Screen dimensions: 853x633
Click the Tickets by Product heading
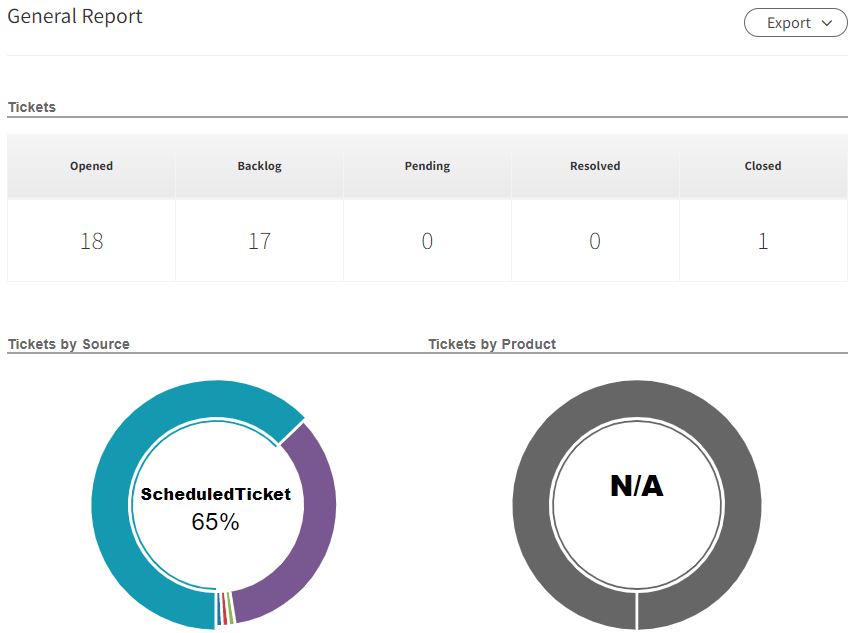pos(492,344)
